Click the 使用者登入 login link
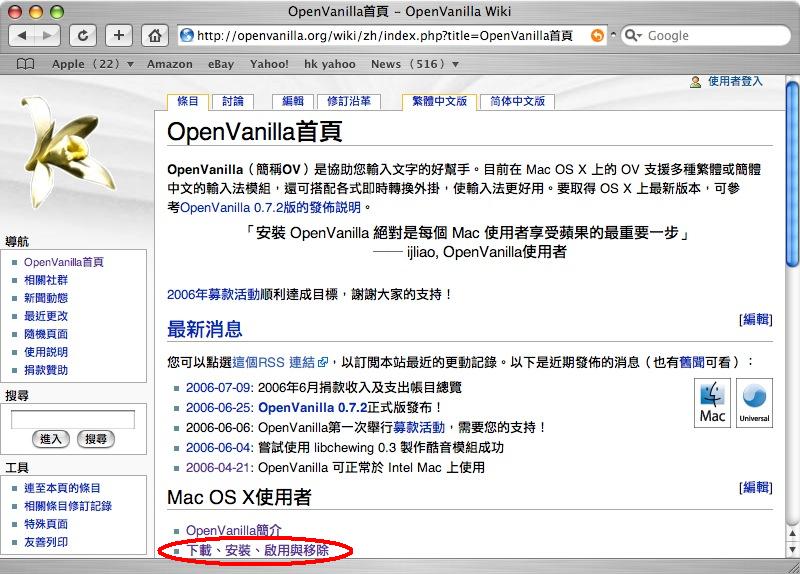800x574 pixels. coord(735,81)
